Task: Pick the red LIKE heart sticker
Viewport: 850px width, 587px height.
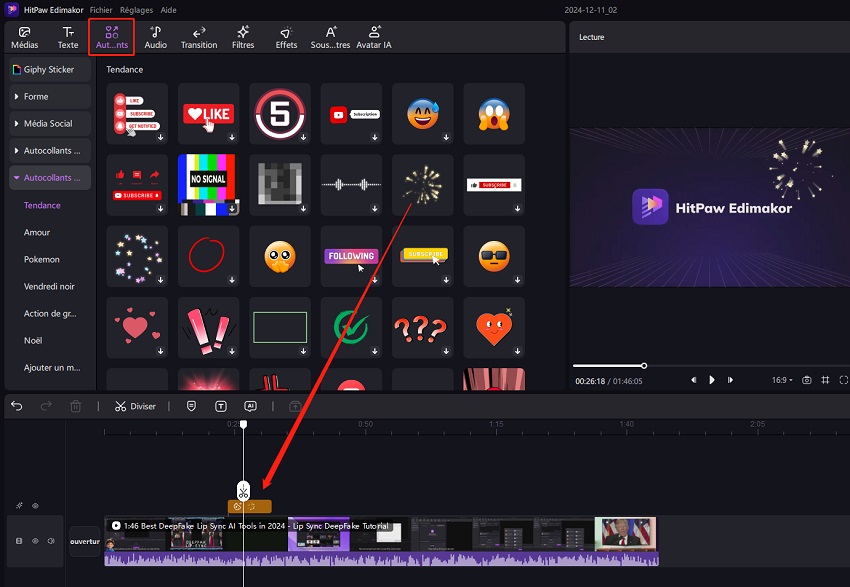Action: [x=209, y=114]
